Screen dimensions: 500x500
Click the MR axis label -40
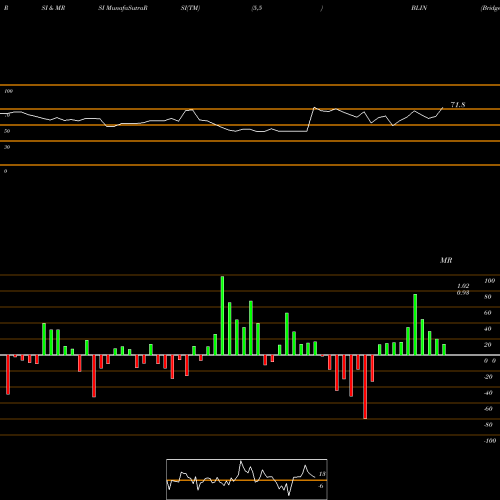488,393
